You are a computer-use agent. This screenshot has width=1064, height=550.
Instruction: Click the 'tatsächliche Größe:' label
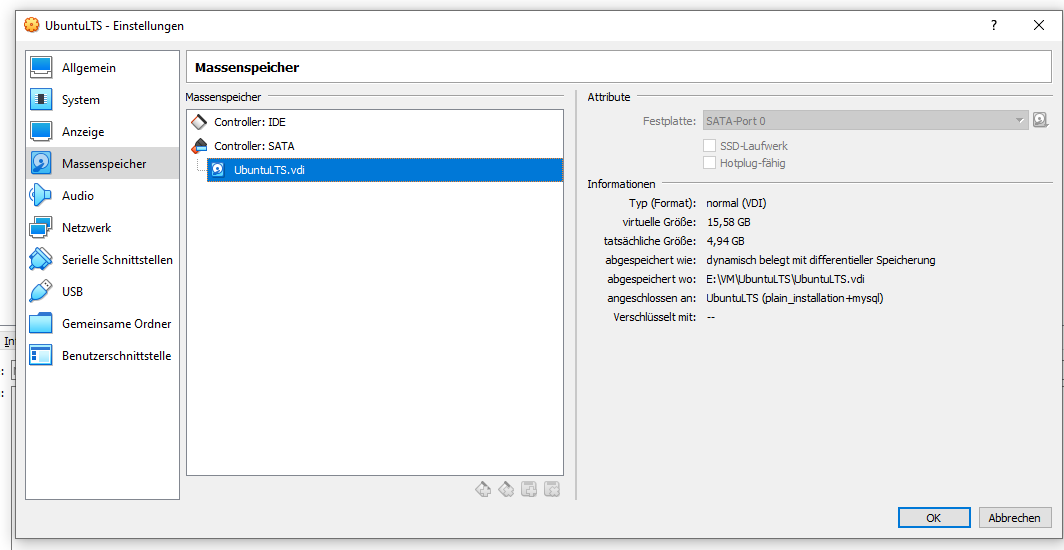(x=650, y=241)
